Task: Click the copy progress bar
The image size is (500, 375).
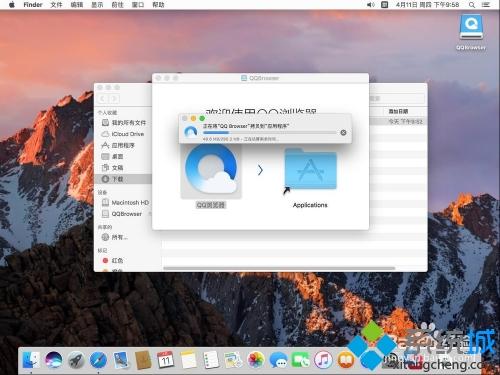Action: [270, 133]
